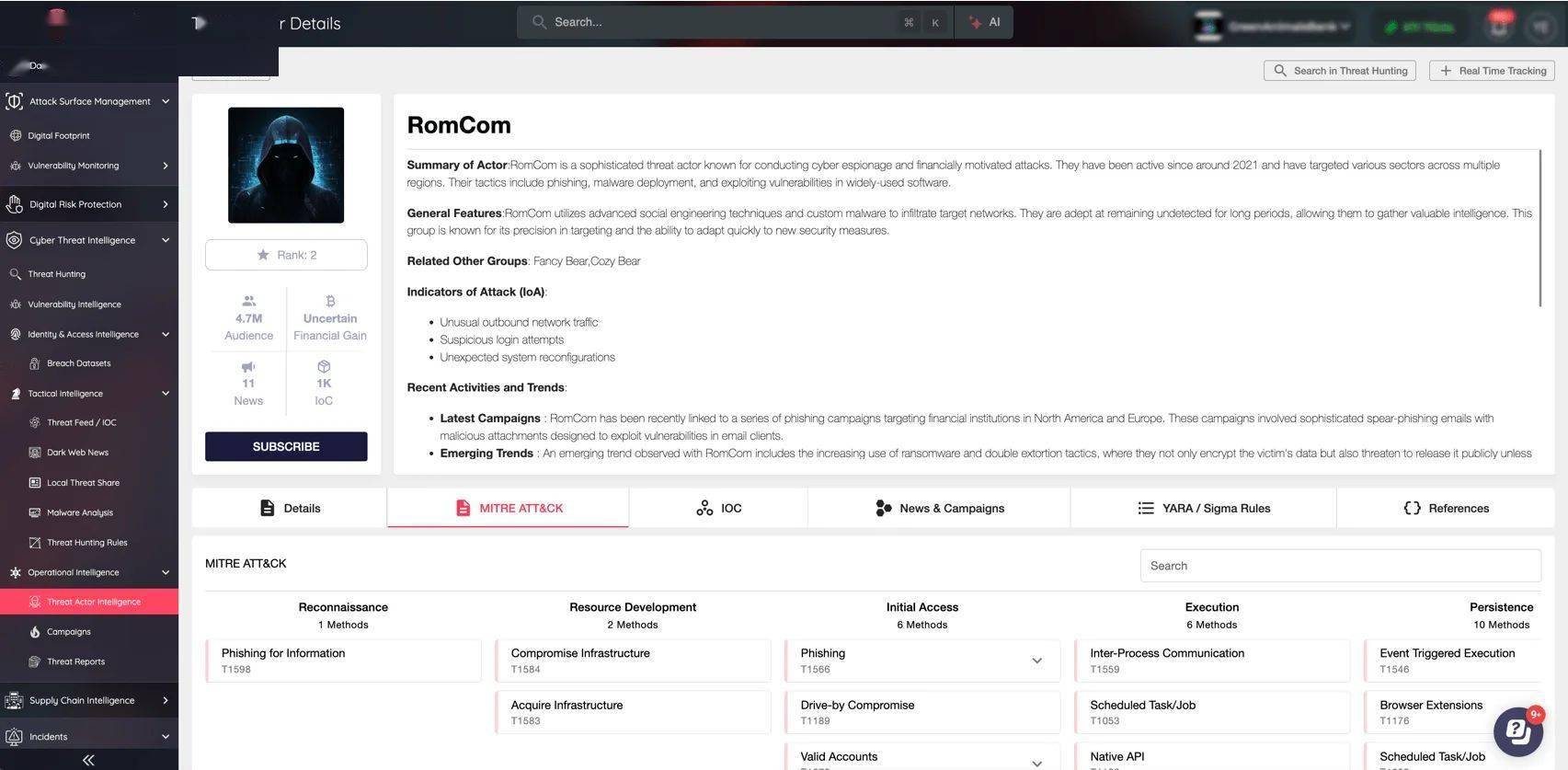Click Local Threat Share icon

pos(34,482)
